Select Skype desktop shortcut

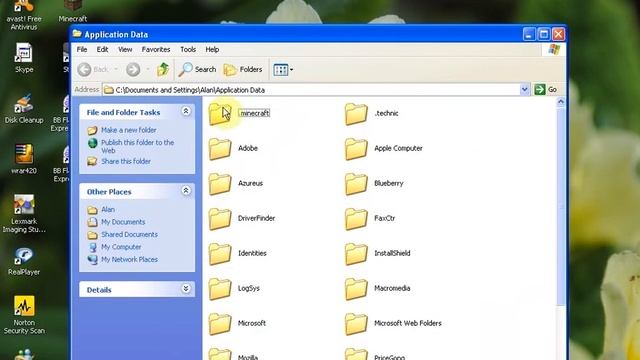click(x=24, y=58)
